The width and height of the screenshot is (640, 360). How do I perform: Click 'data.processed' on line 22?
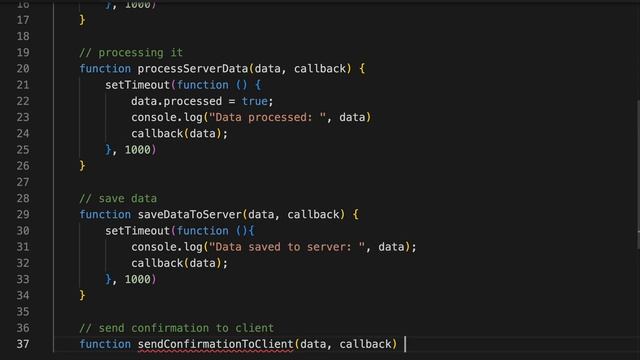coord(176,101)
